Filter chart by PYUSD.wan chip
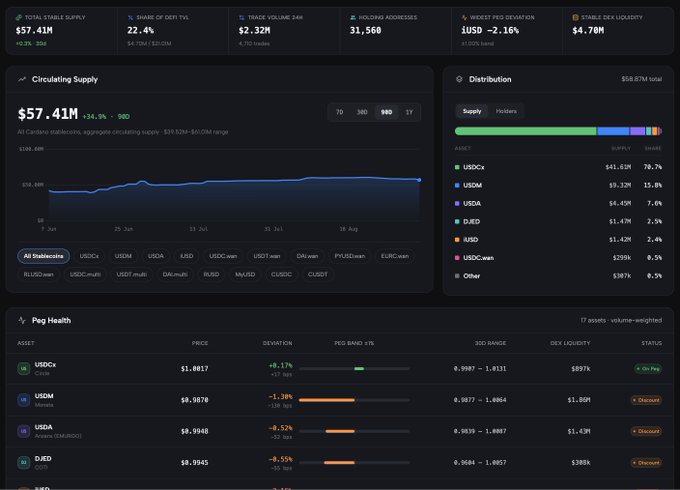This screenshot has width=680, height=490. click(350, 256)
